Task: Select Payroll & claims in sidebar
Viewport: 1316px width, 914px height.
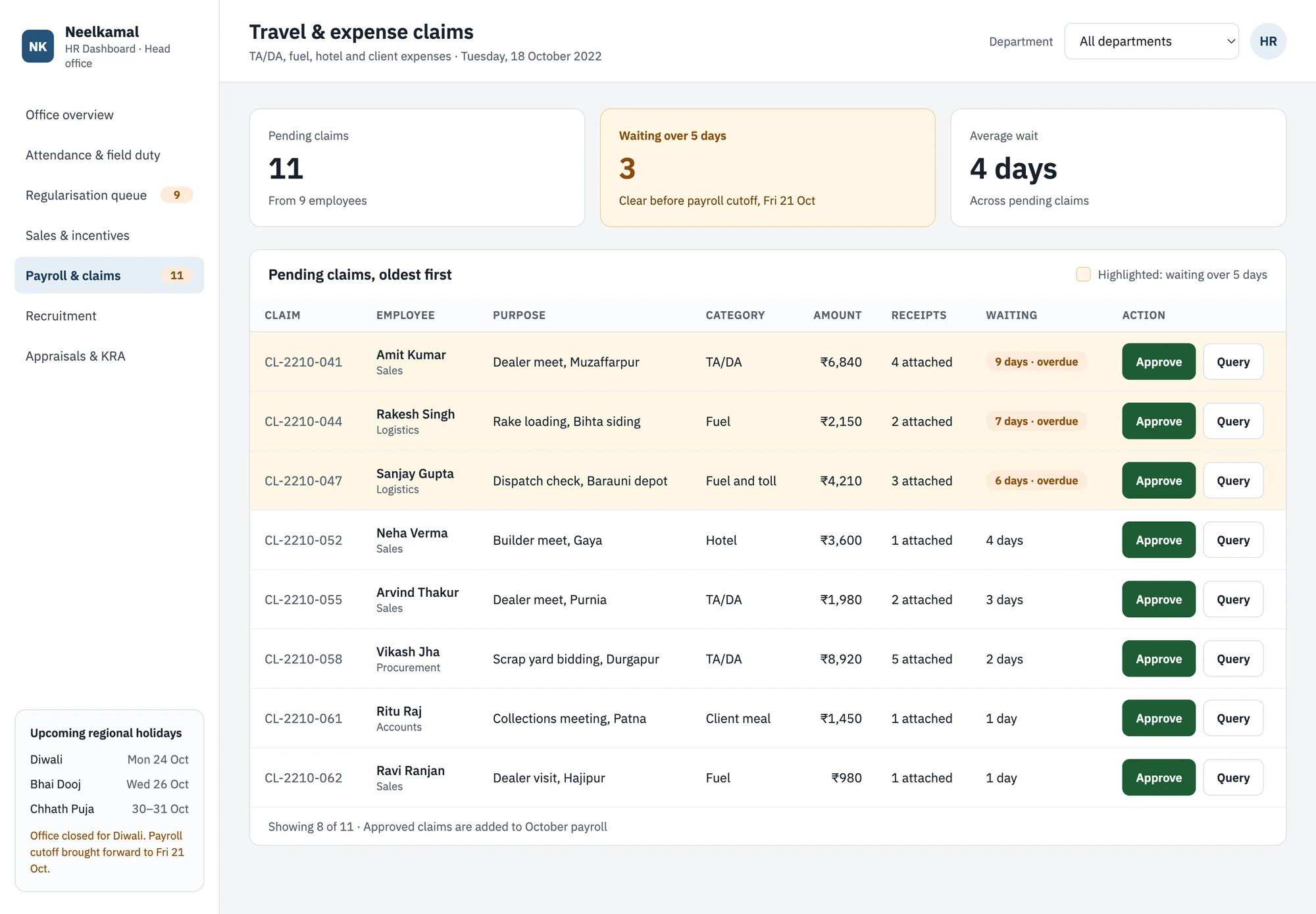Action: coord(109,275)
